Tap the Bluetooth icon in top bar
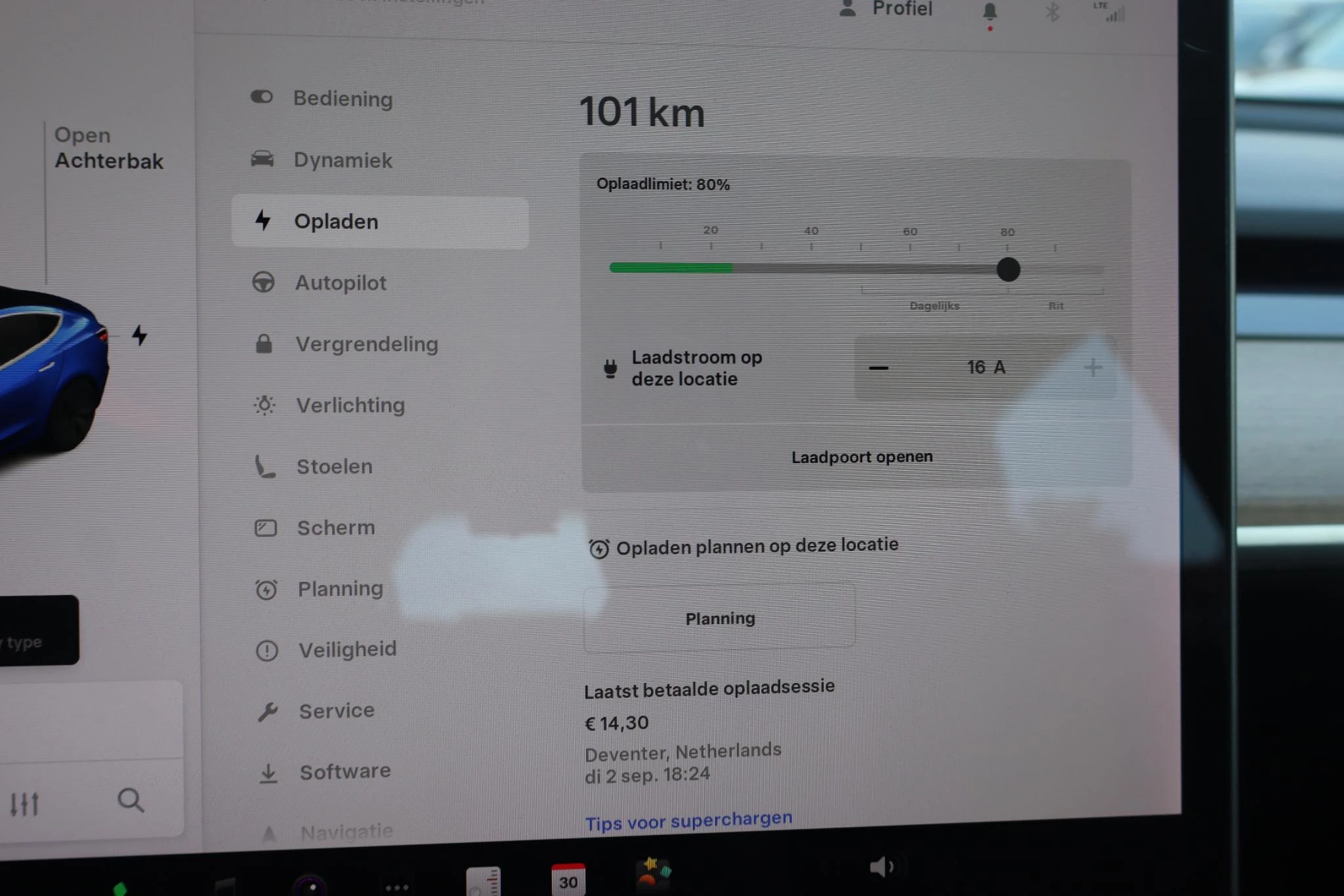The width and height of the screenshot is (1344, 896). point(1052,12)
